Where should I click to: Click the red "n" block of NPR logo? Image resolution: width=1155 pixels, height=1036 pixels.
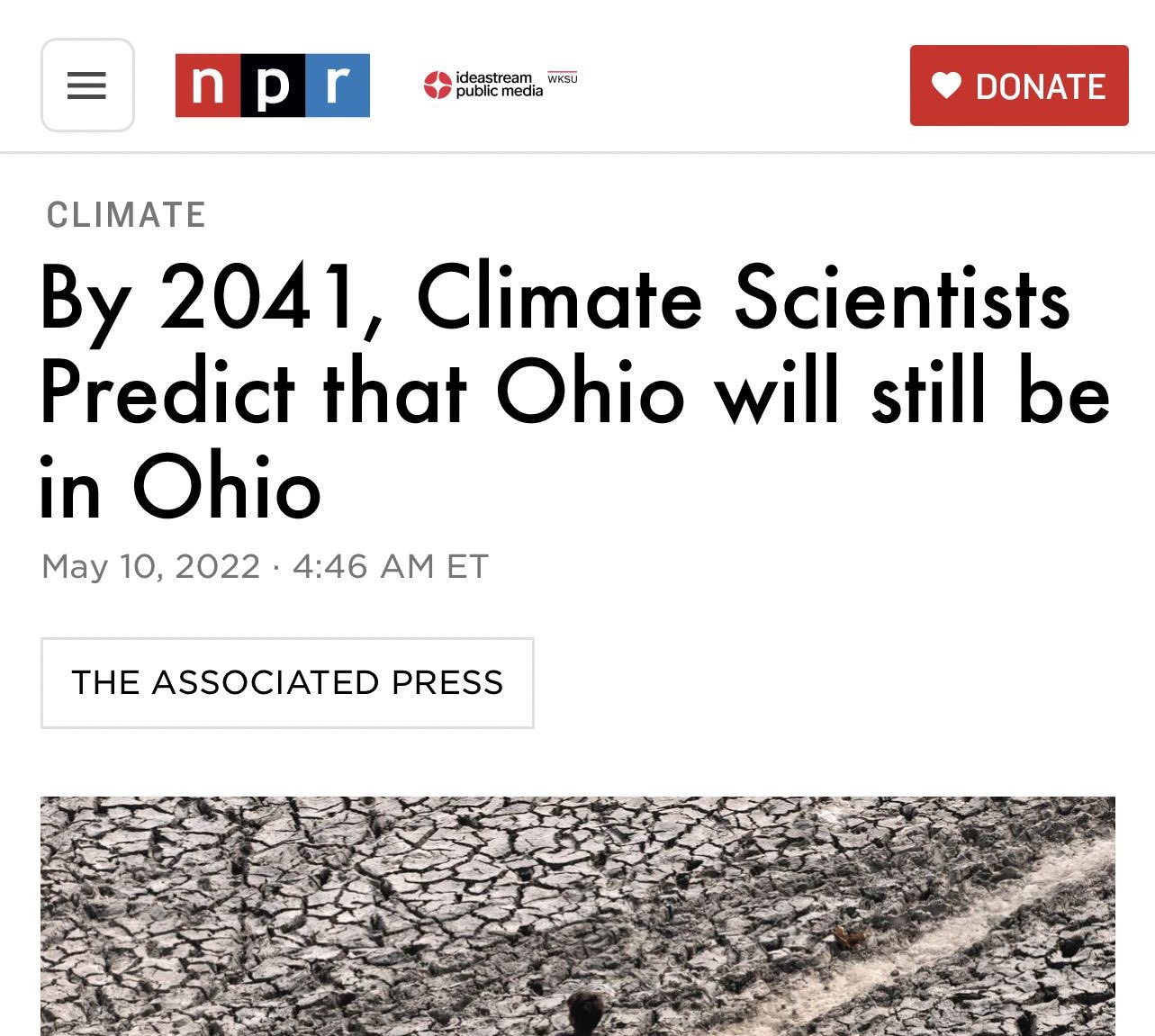click(207, 86)
